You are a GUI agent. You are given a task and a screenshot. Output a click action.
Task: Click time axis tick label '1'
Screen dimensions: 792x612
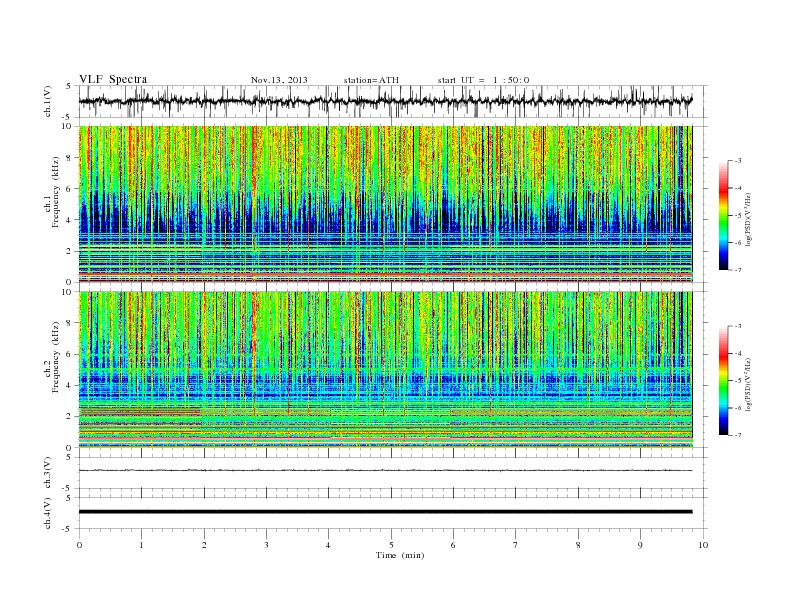141,545
